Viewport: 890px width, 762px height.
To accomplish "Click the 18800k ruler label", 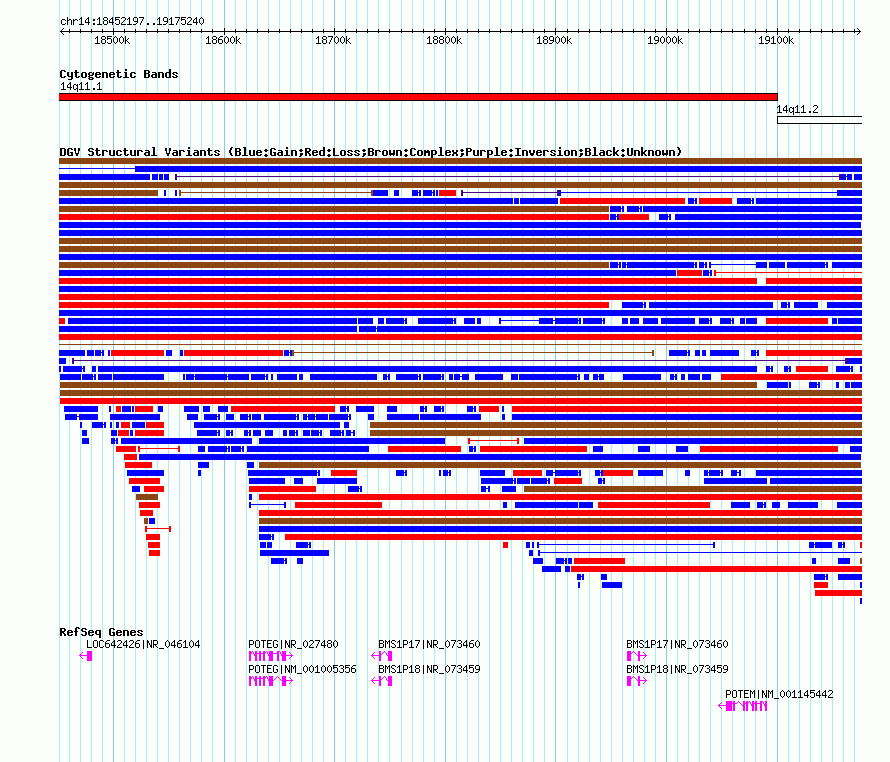I will tap(444, 41).
